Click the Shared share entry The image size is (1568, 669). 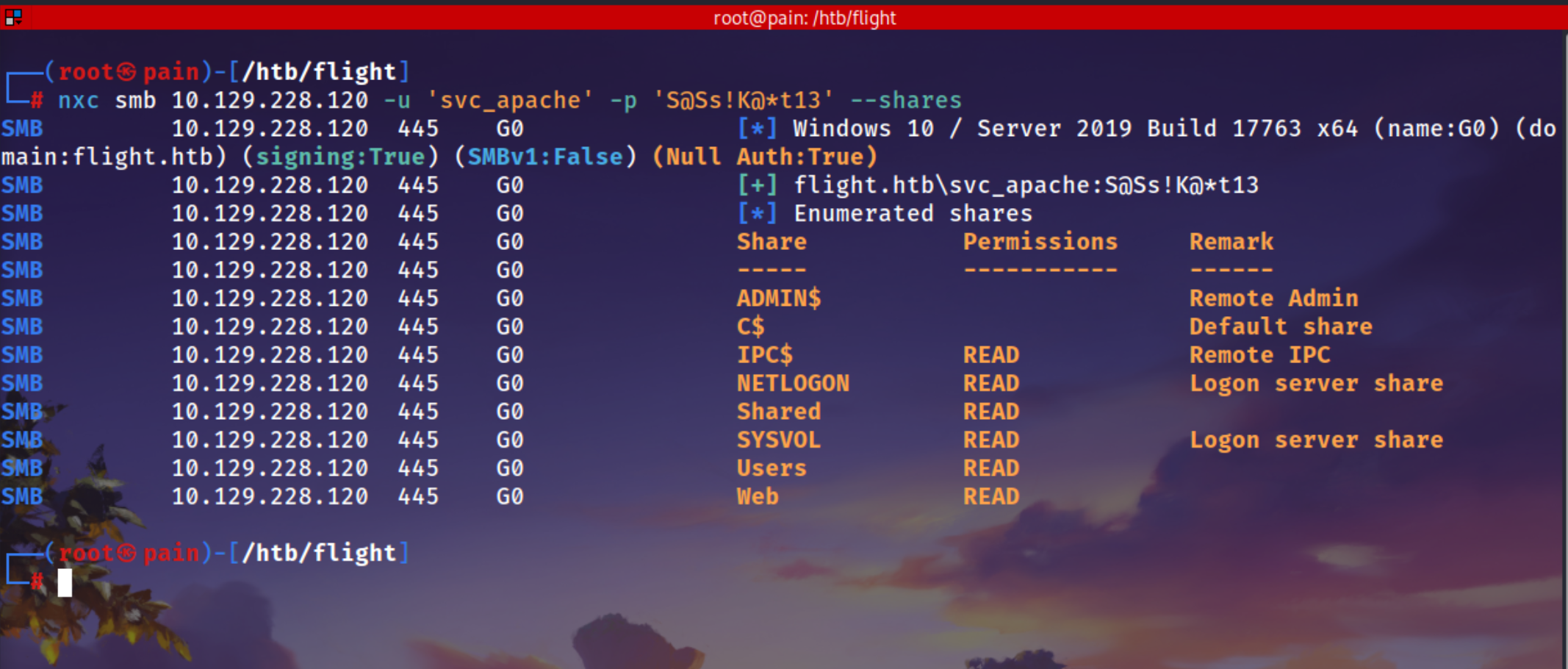pyautogui.click(x=779, y=412)
